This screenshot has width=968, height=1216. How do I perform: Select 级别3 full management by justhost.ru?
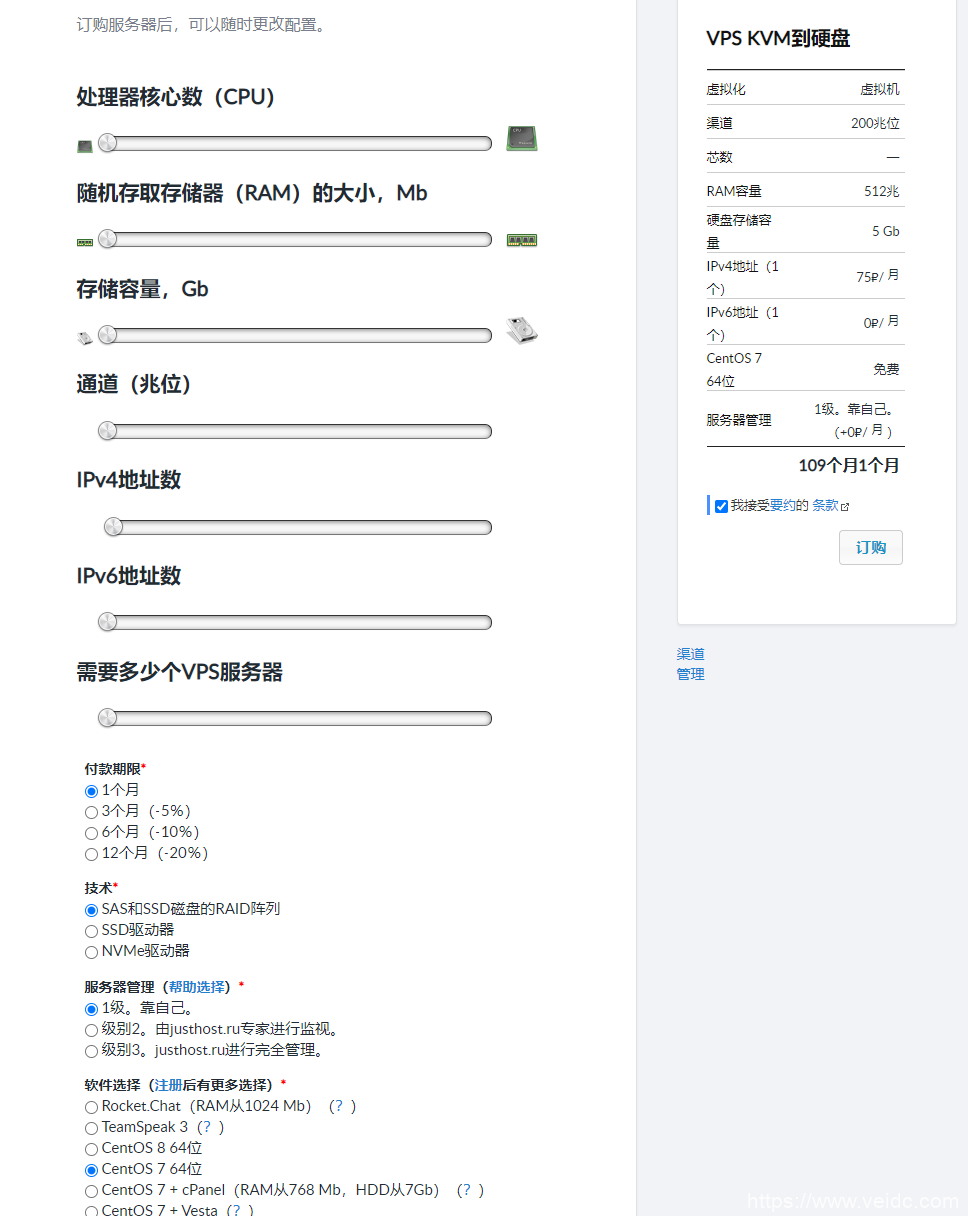pyautogui.click(x=92, y=1051)
